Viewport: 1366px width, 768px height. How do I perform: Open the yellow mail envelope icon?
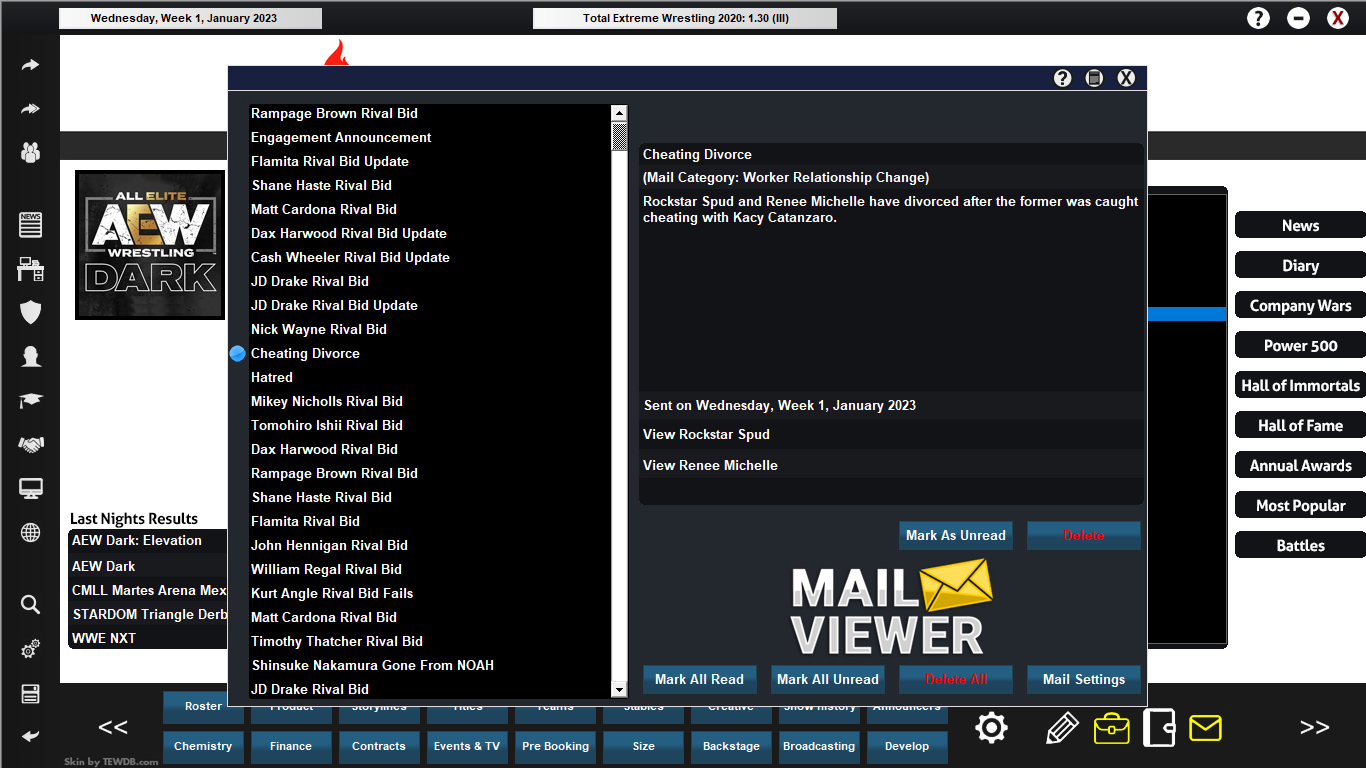(x=1205, y=728)
